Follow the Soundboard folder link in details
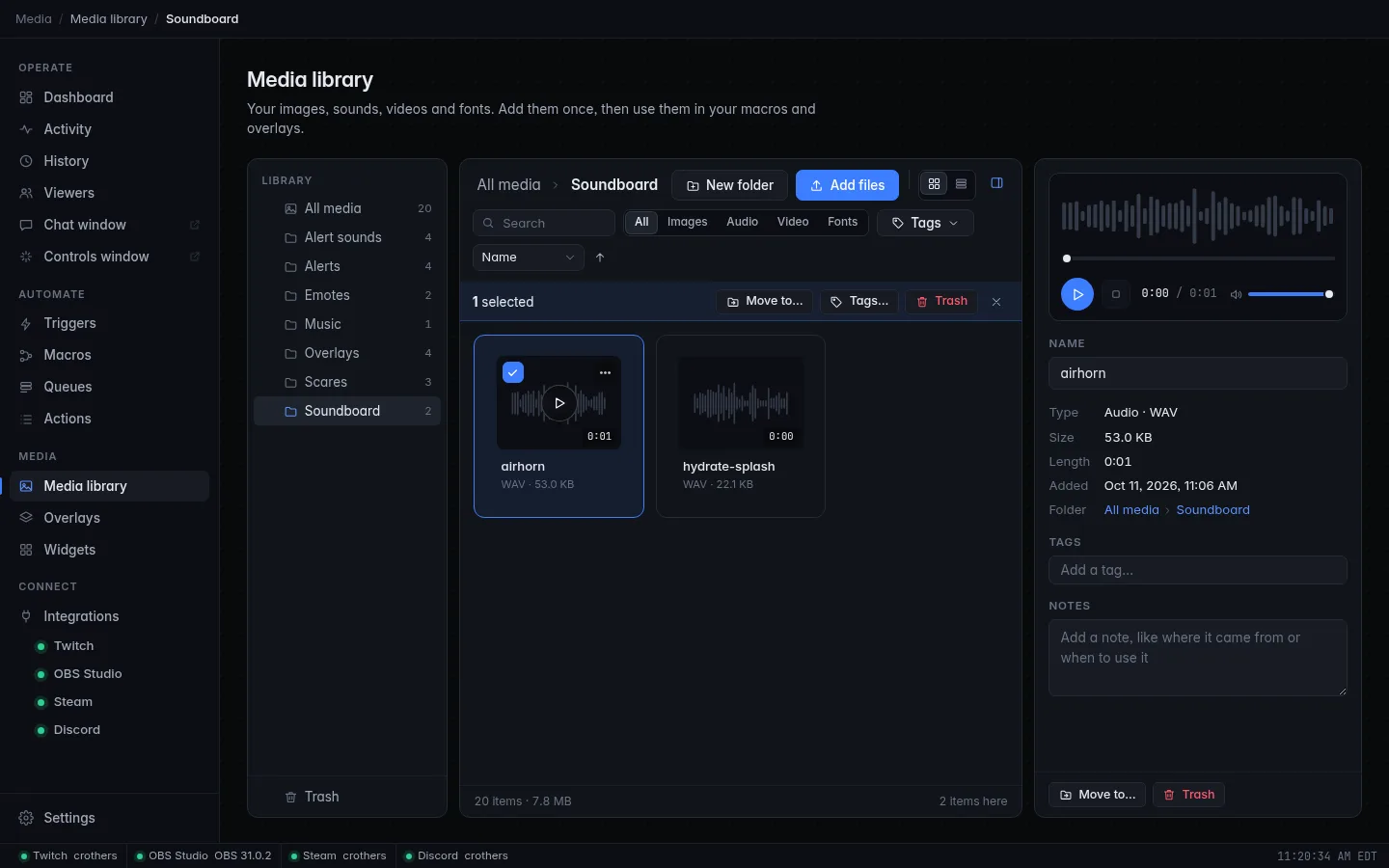The height and width of the screenshot is (868, 1389). (x=1212, y=510)
